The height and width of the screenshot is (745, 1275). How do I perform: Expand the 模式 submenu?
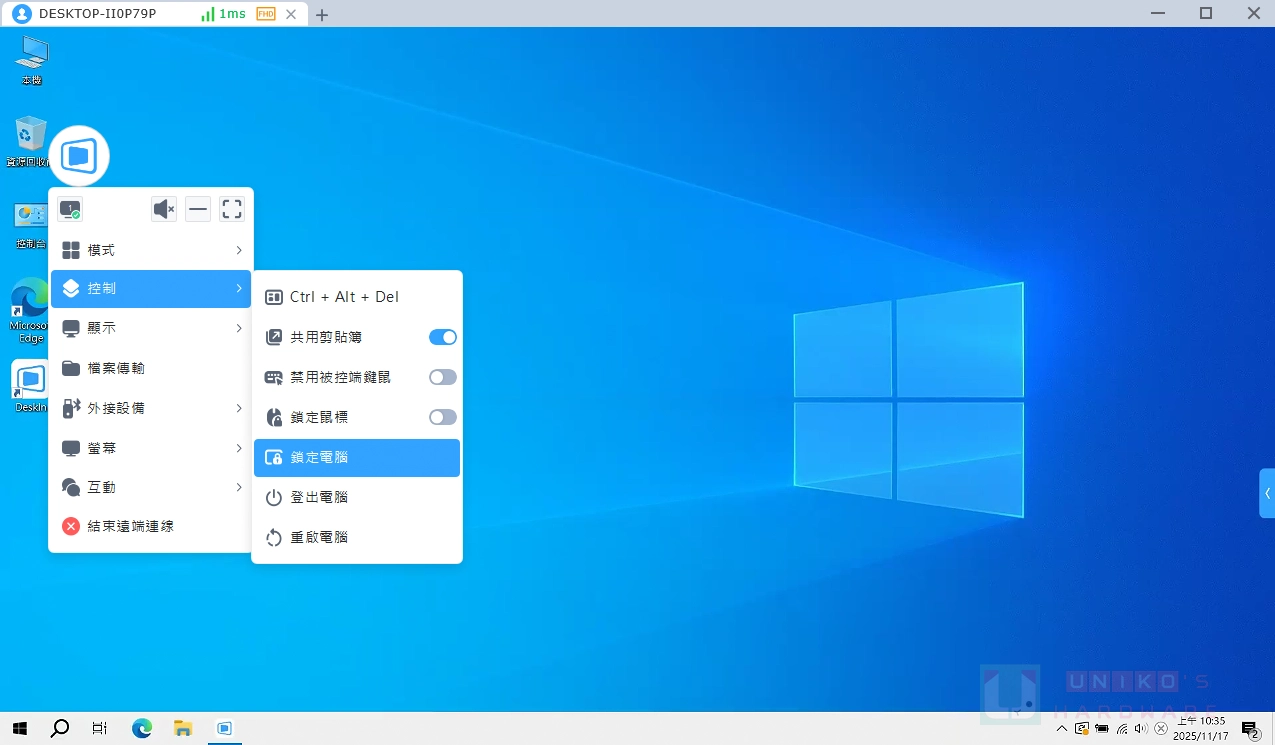101,249
